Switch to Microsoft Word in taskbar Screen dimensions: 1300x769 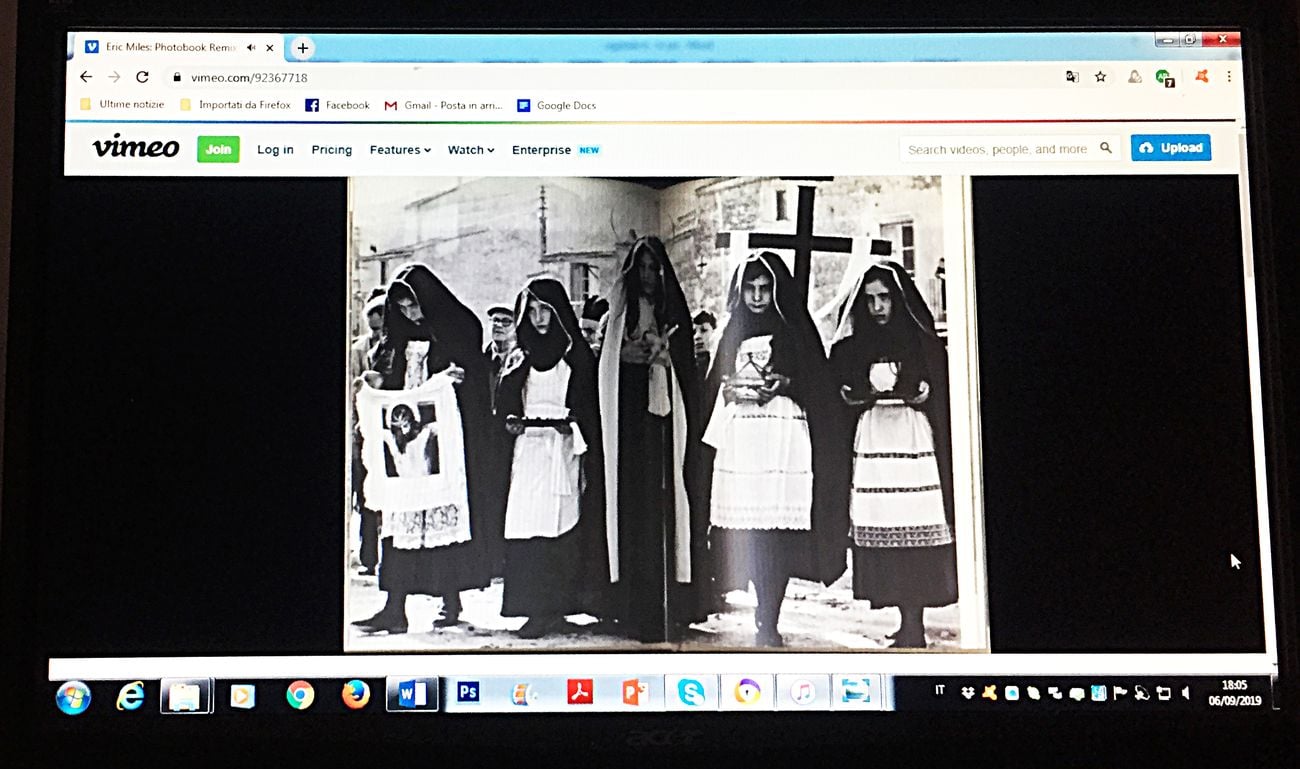pyautogui.click(x=411, y=693)
